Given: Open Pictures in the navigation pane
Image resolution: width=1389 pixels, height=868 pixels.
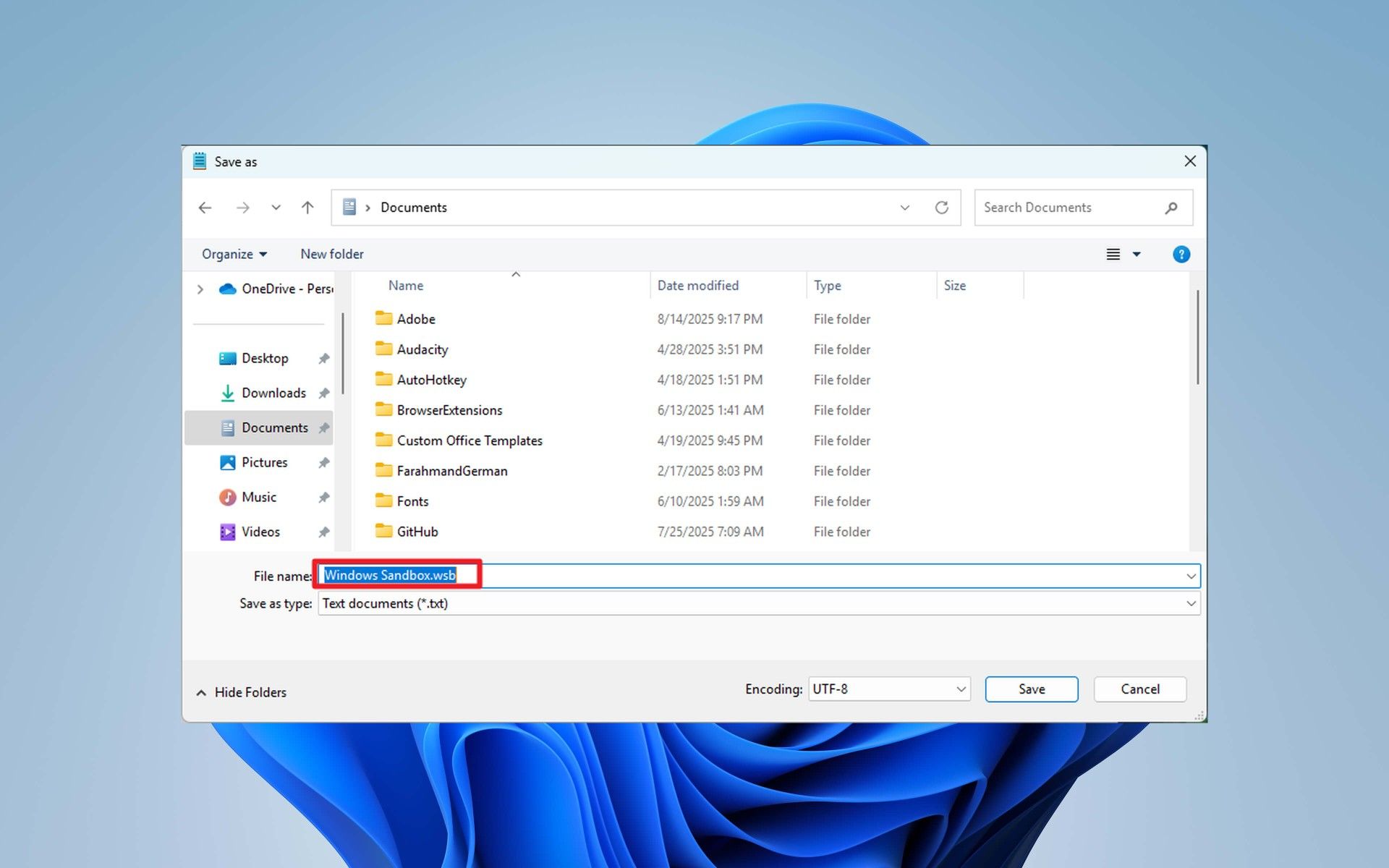Looking at the screenshot, I should [x=264, y=462].
